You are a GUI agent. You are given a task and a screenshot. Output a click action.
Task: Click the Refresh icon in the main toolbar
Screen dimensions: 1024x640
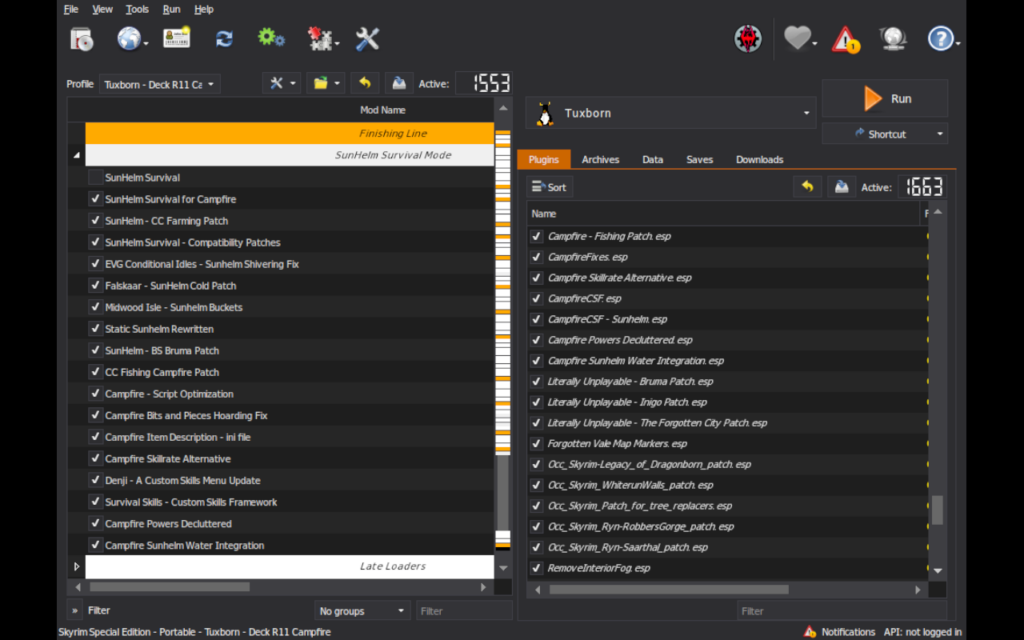click(x=224, y=39)
